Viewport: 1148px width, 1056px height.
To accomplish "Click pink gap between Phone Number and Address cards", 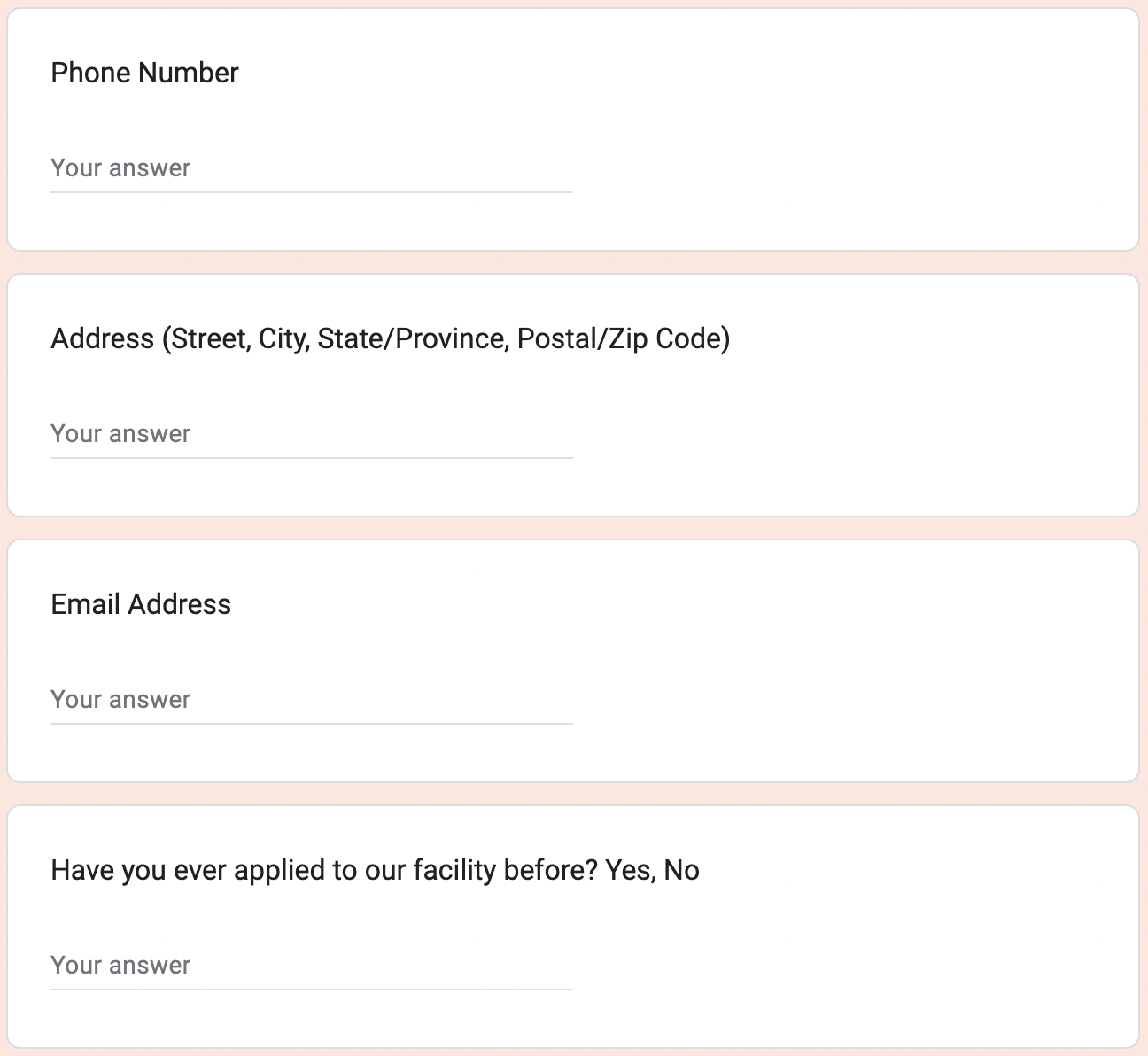I will [x=574, y=262].
